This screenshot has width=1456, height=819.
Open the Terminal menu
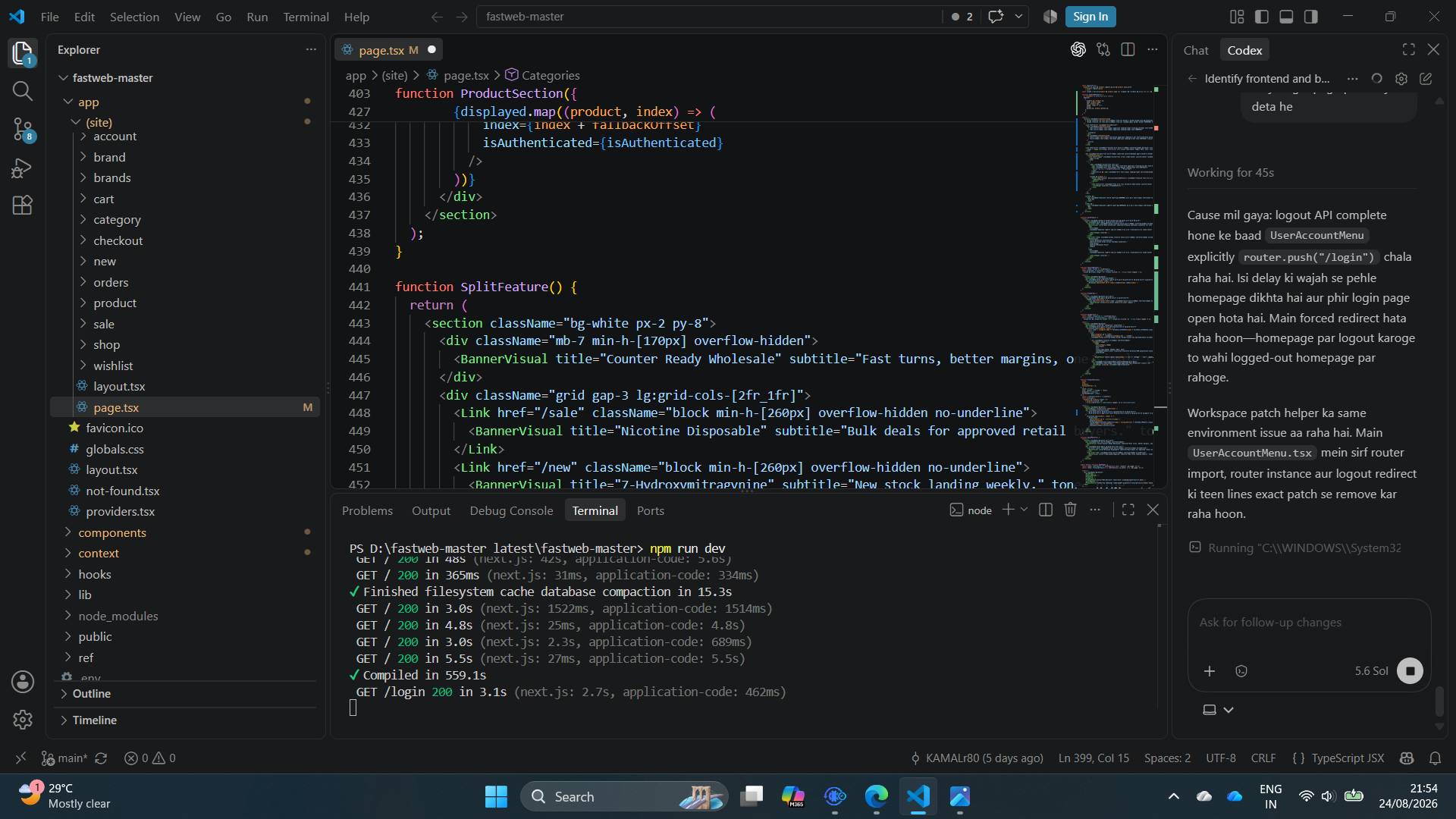[306, 17]
